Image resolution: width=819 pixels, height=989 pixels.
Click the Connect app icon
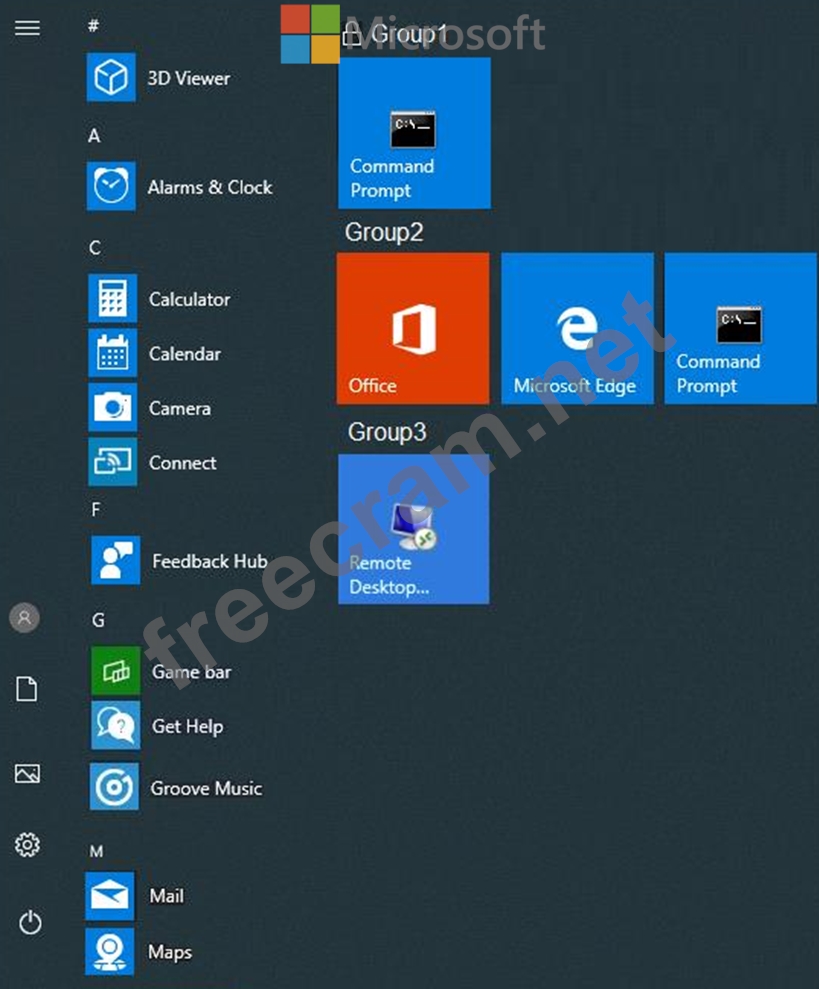112,462
